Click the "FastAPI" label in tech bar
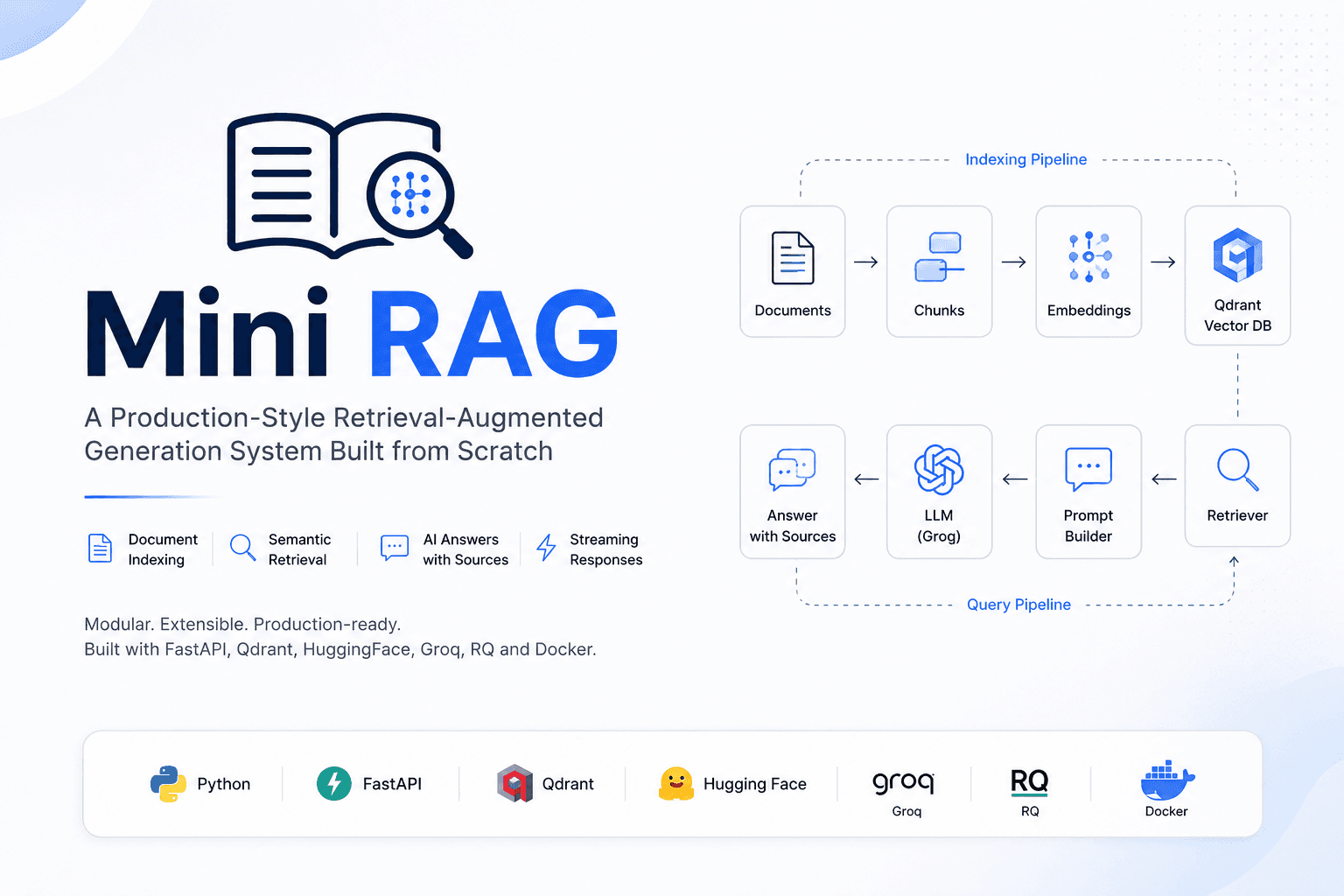The width and height of the screenshot is (1344, 896). pos(392,784)
